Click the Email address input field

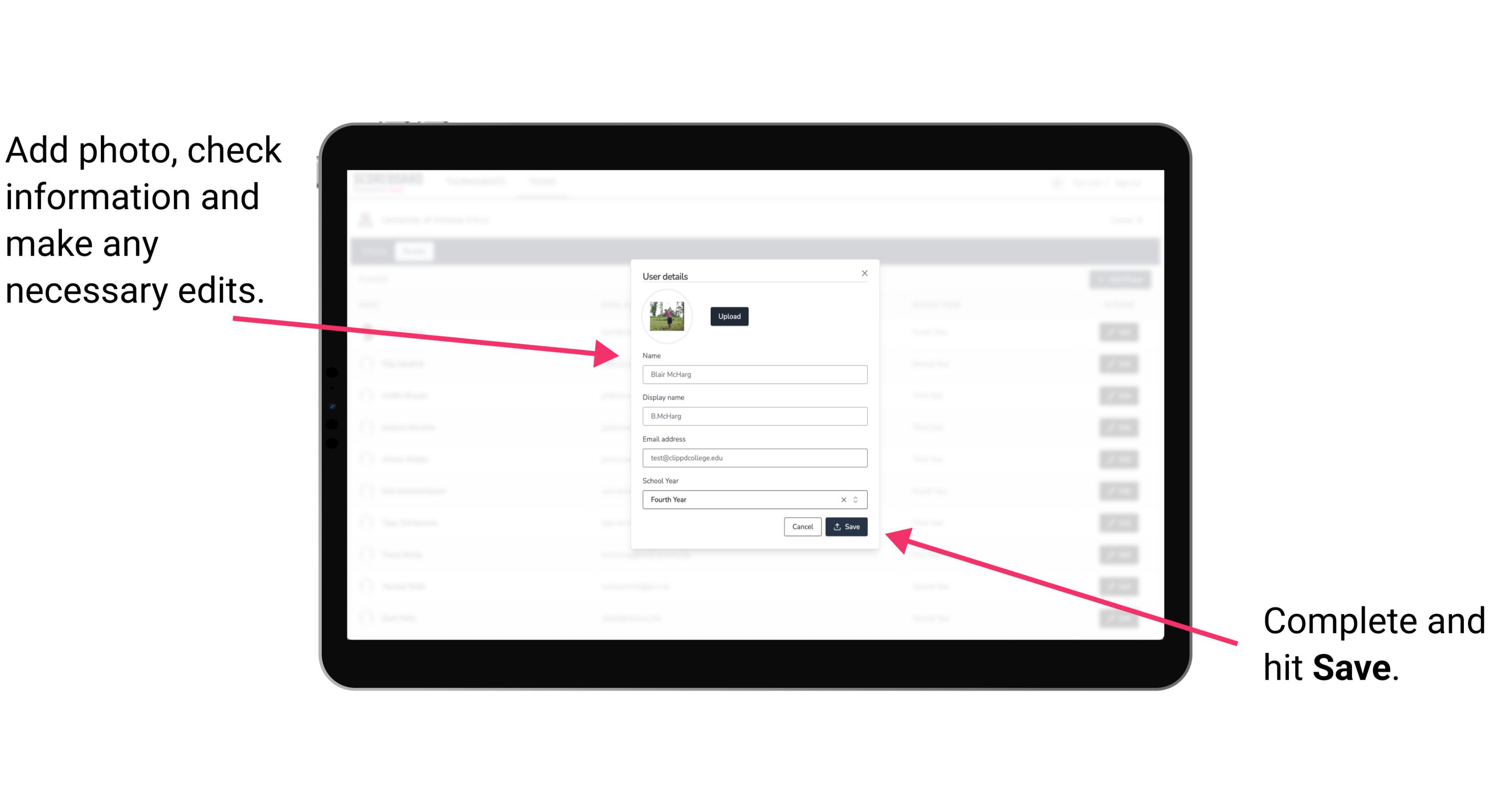pos(754,458)
